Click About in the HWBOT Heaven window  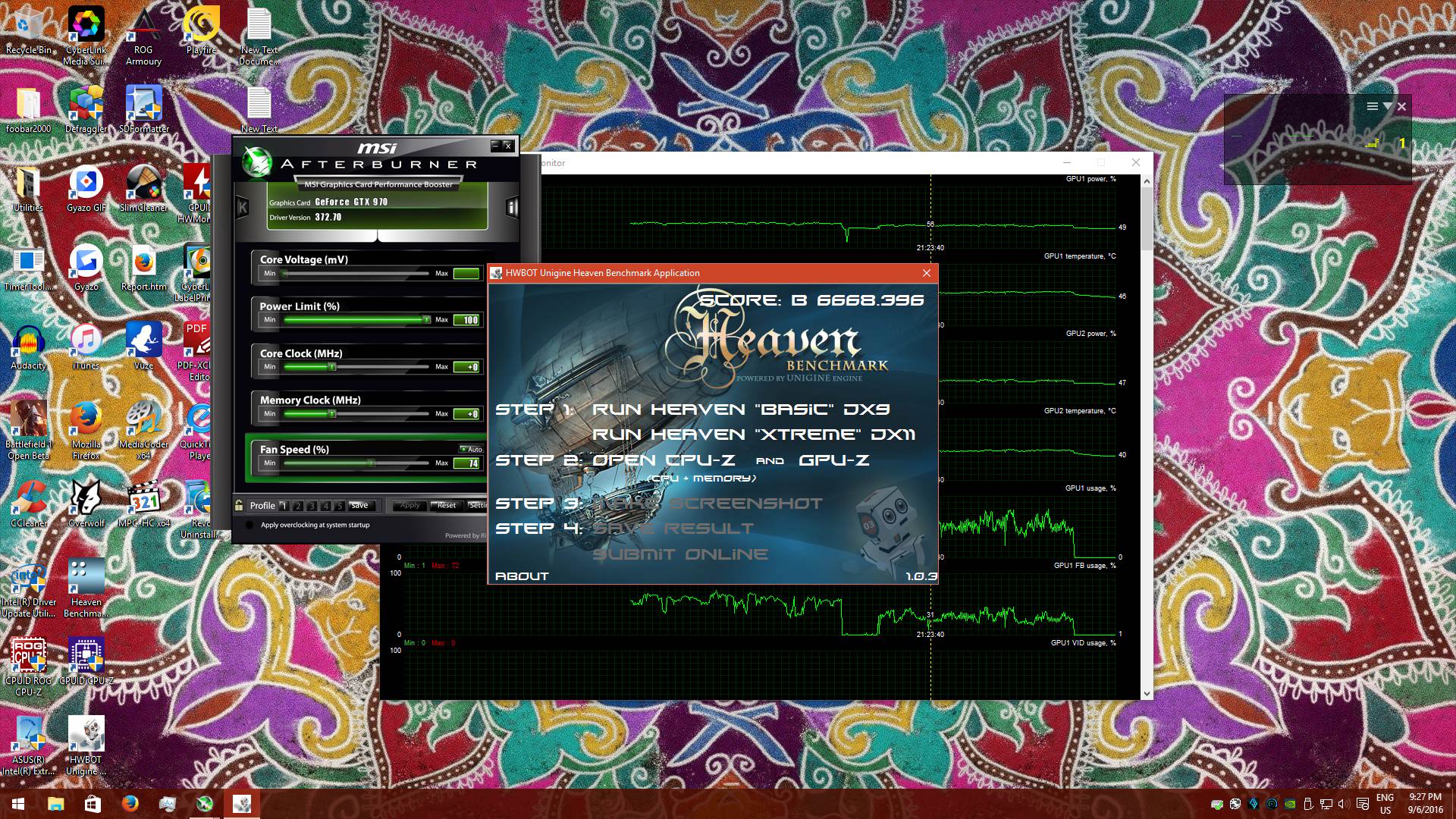(522, 576)
